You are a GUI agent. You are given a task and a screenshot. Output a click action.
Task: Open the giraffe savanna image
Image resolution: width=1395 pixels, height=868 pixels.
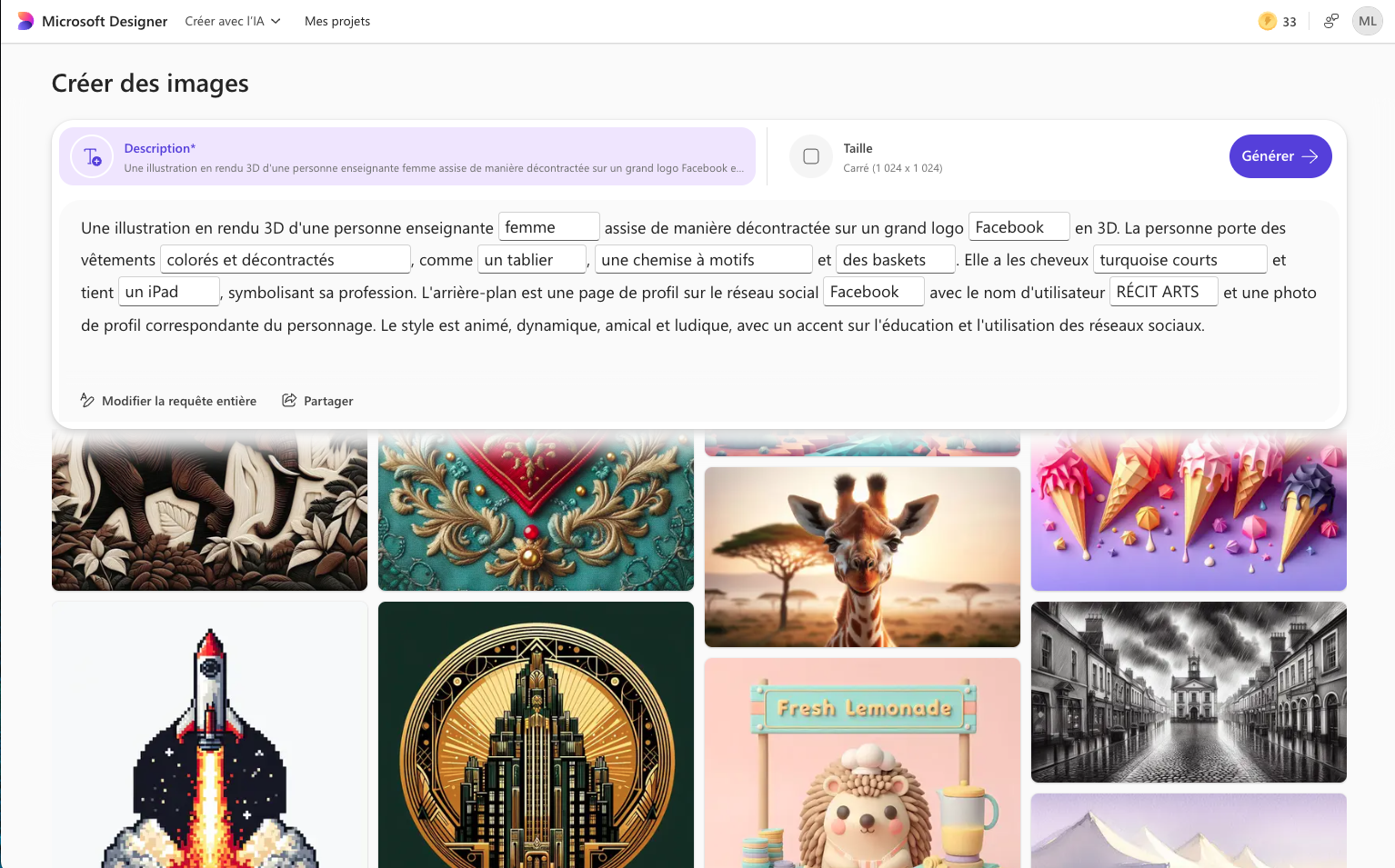[x=862, y=557]
